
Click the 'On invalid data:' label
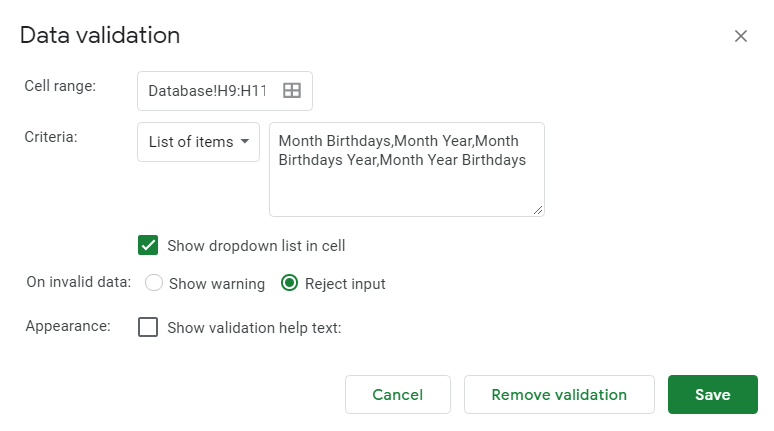(79, 282)
